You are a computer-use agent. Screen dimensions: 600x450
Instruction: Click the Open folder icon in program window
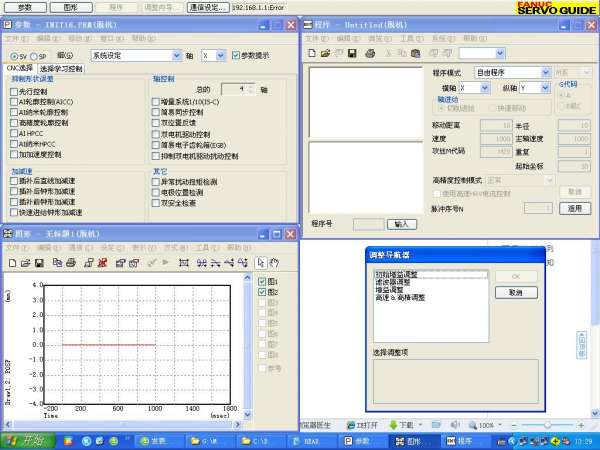[326, 53]
